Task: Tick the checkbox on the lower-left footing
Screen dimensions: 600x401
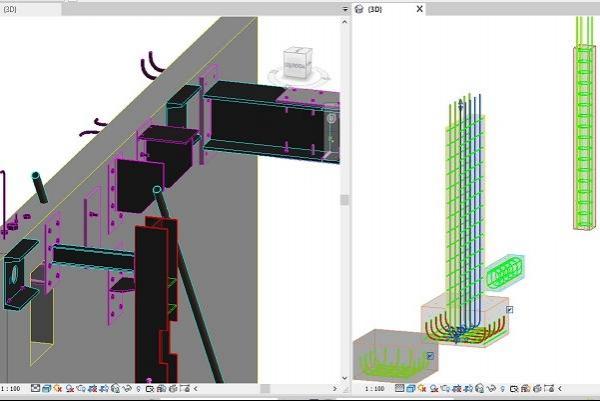Action: point(429,355)
